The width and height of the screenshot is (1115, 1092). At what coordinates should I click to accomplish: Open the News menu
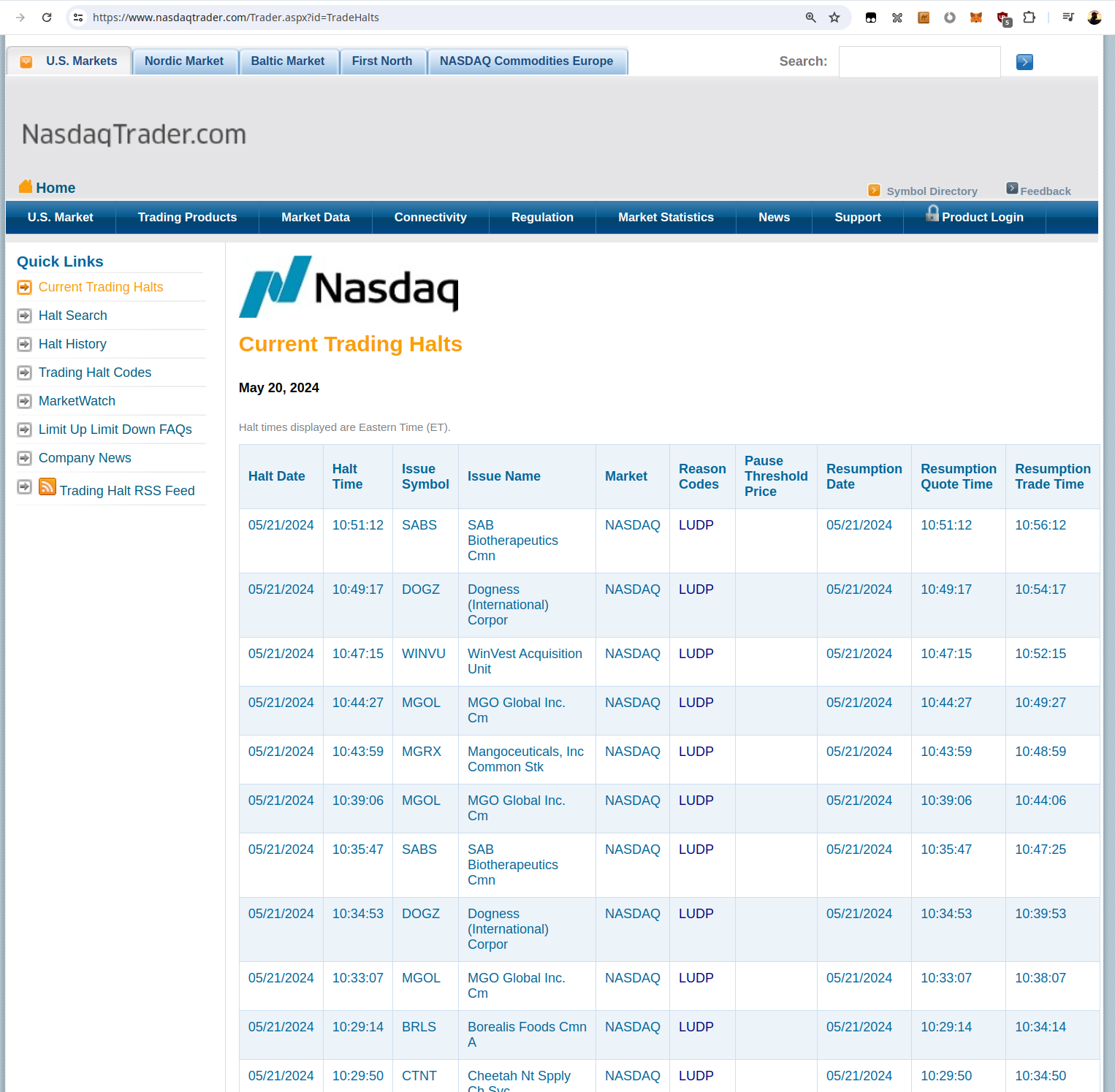[775, 218]
